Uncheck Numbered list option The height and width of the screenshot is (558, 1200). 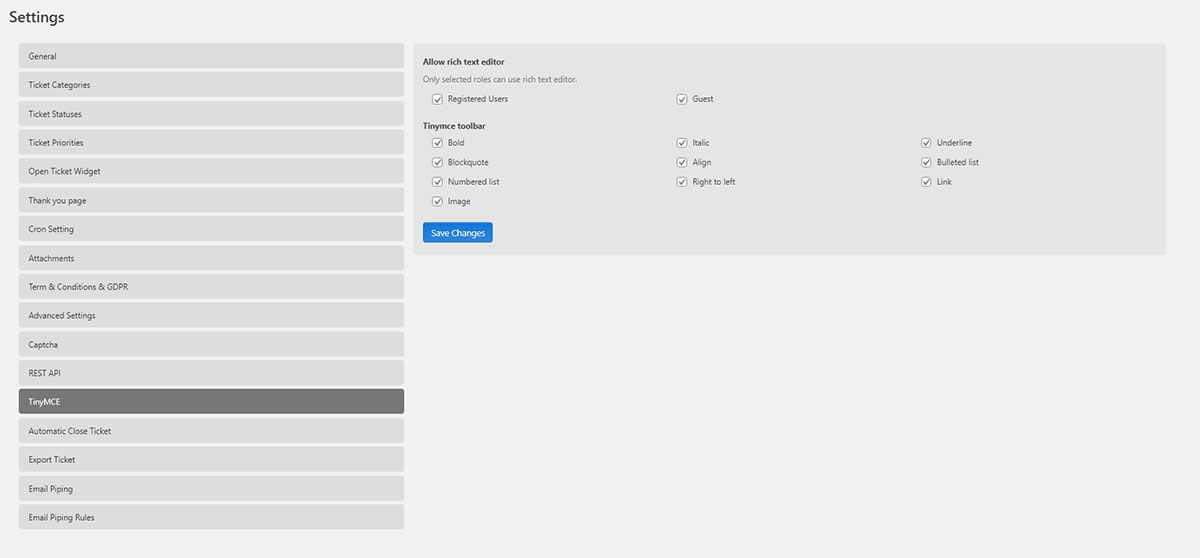437,182
